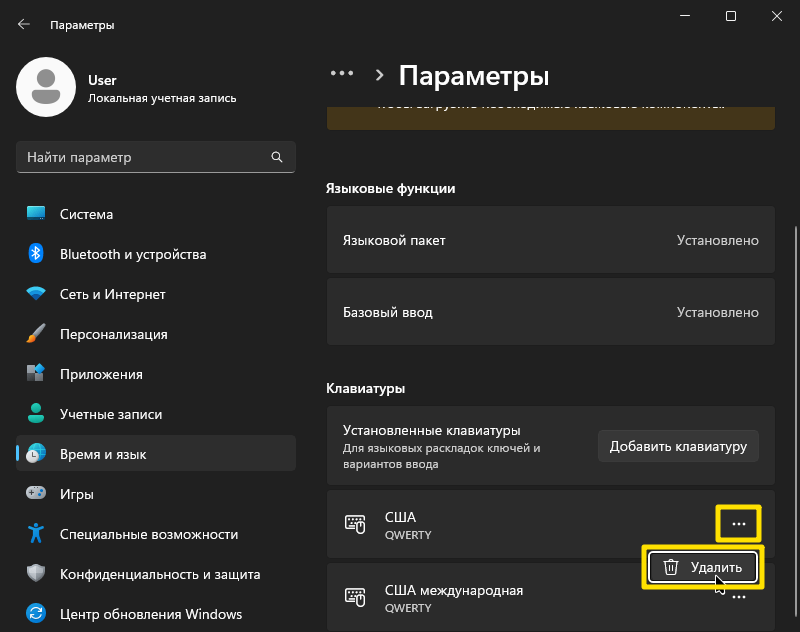The width and height of the screenshot is (800, 632).
Task: Click the back arrow in title bar
Action: point(24,24)
